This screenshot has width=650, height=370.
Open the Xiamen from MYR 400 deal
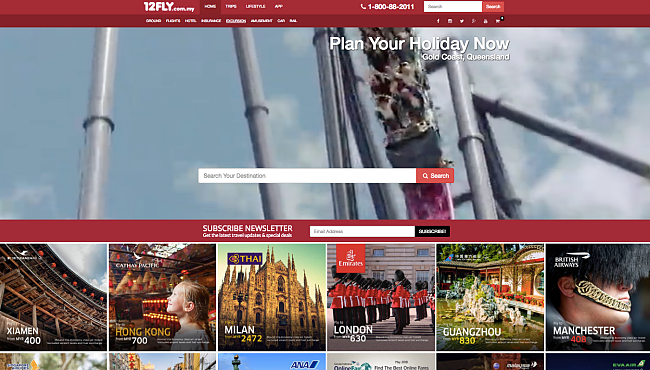pyautogui.click(x=53, y=297)
